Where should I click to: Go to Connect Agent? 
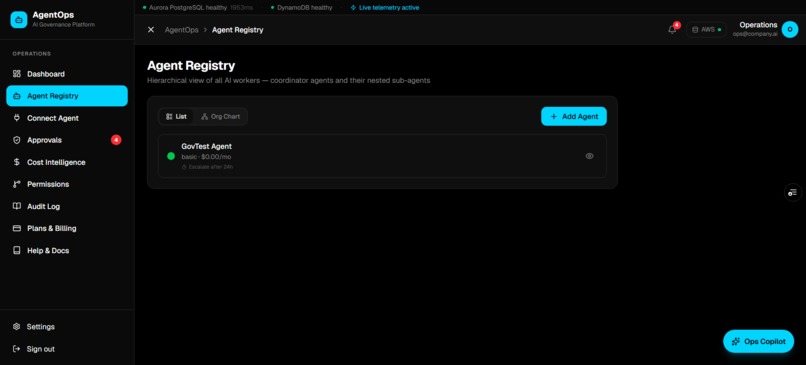pos(67,118)
